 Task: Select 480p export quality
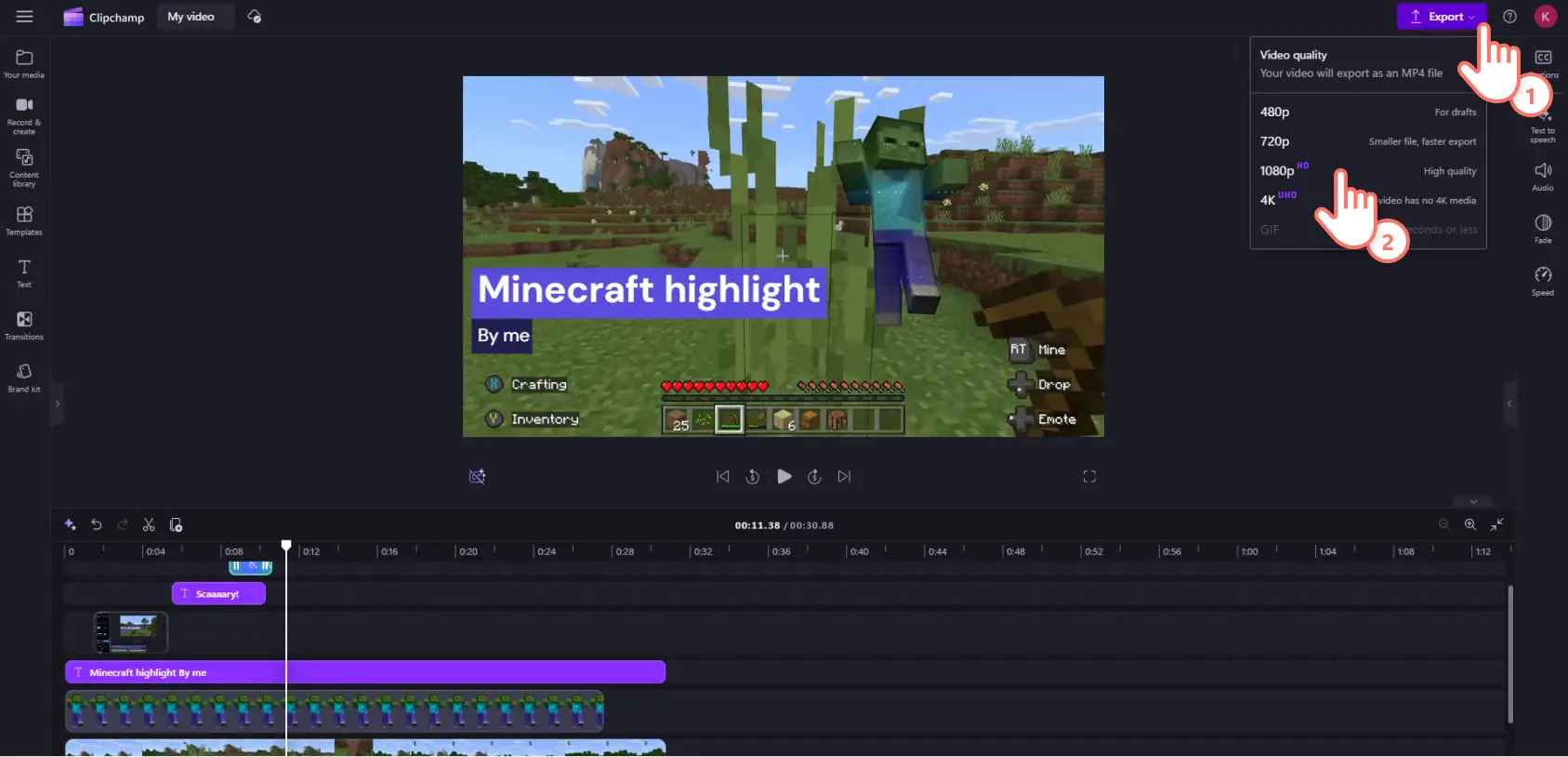pyautogui.click(x=1367, y=112)
